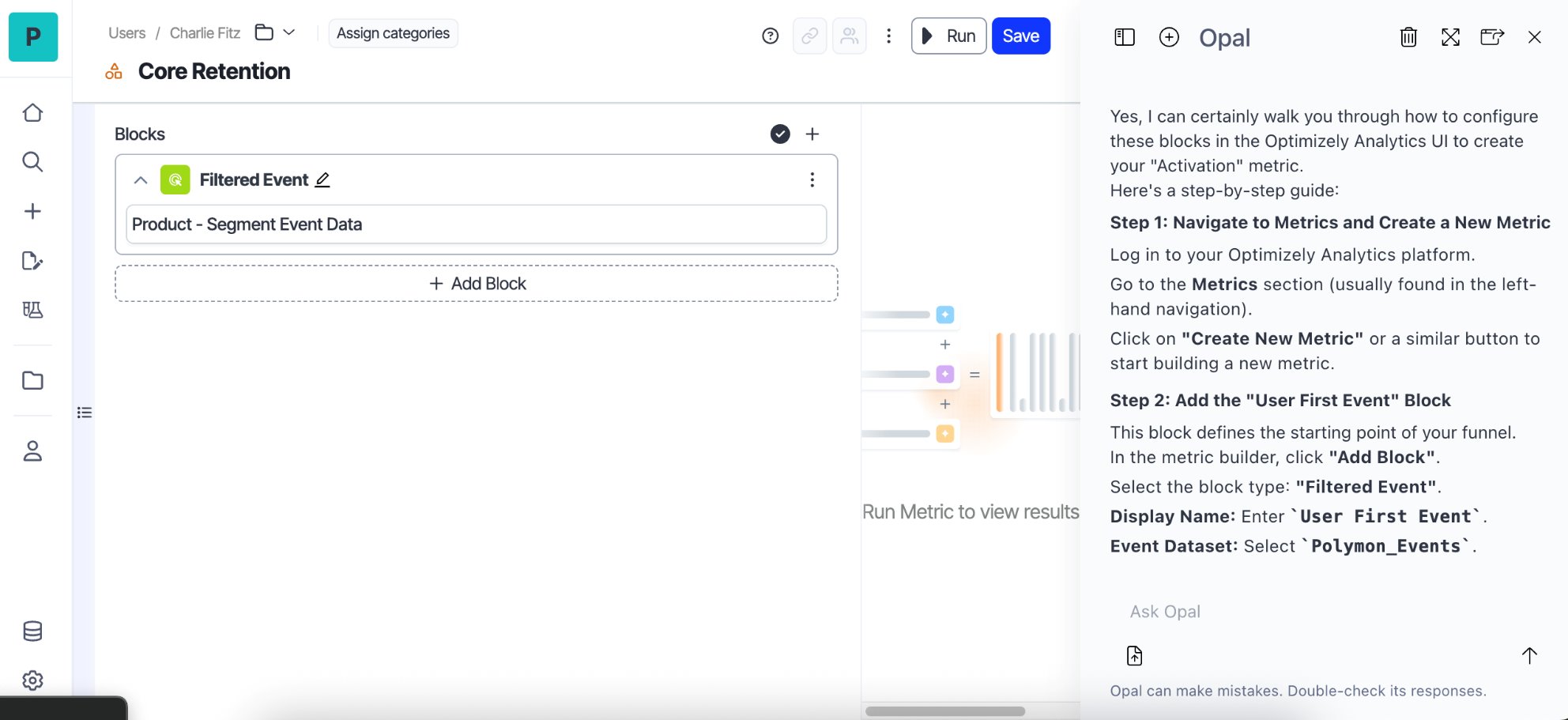Create new item via sidebar plus icon
Image resolution: width=1568 pixels, height=720 pixels.
[x=32, y=210]
